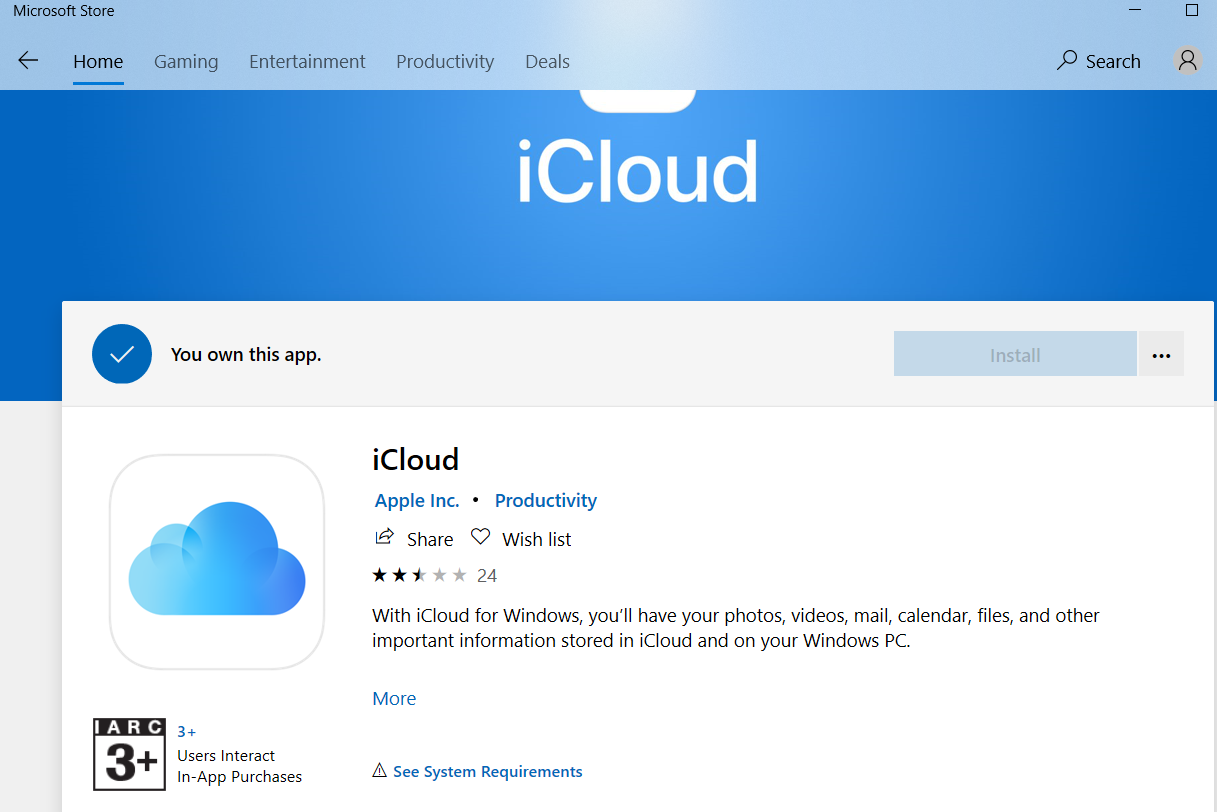
Task: Click the Share arrow icon
Action: point(384,538)
